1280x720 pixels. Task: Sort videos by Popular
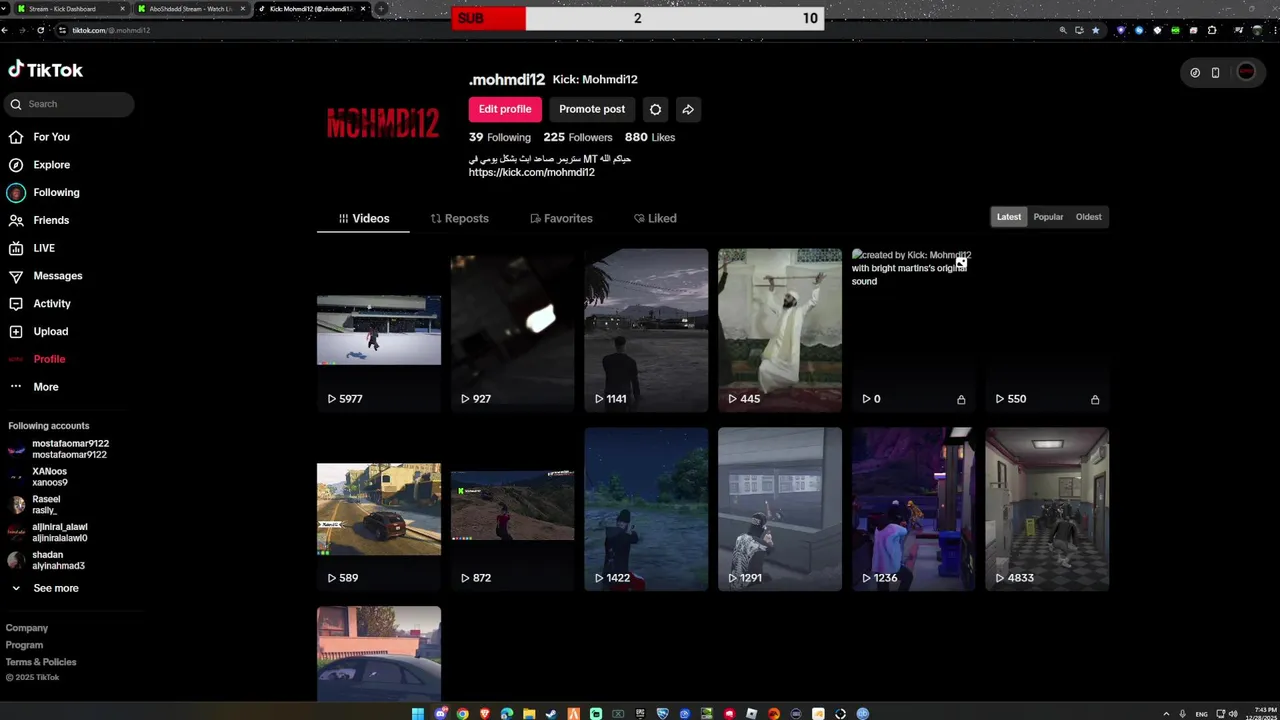click(1048, 217)
